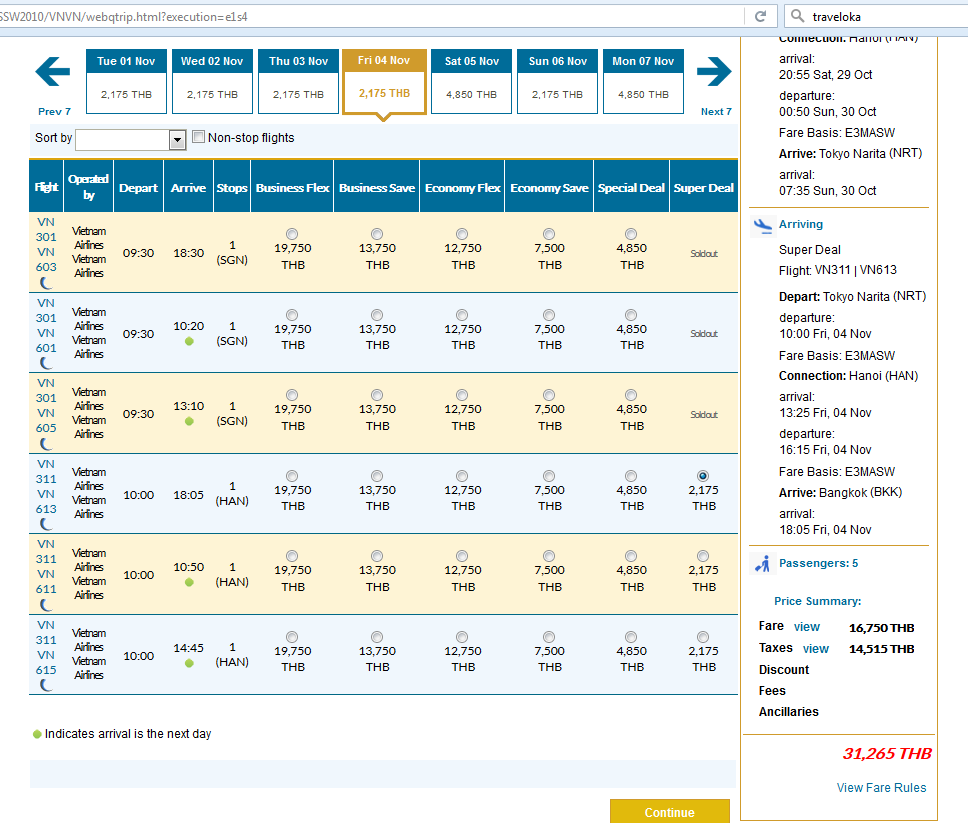Click the view link next to Taxes
The height and width of the screenshot is (823, 968).
pyautogui.click(x=816, y=649)
